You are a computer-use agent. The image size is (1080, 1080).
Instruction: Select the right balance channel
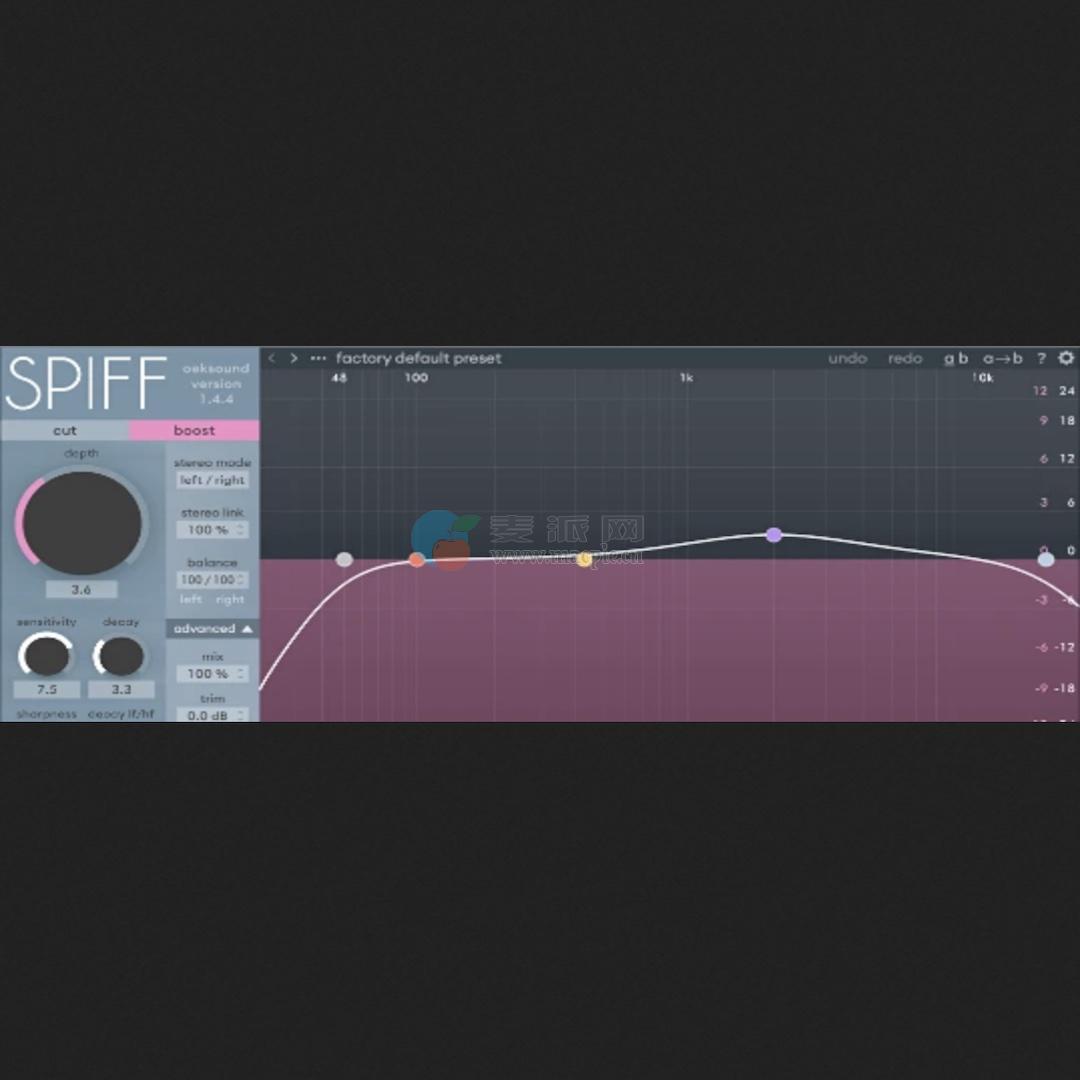(x=232, y=598)
